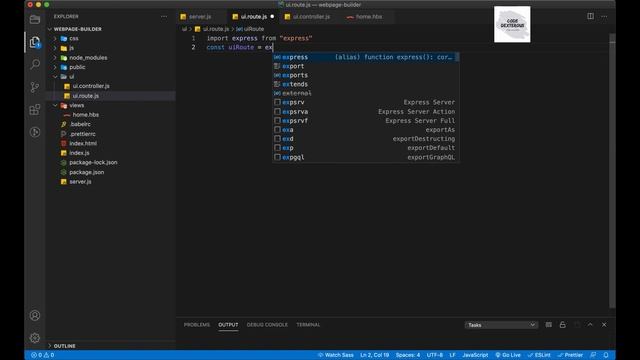Start Watch Sass from status bar

pos(336,355)
